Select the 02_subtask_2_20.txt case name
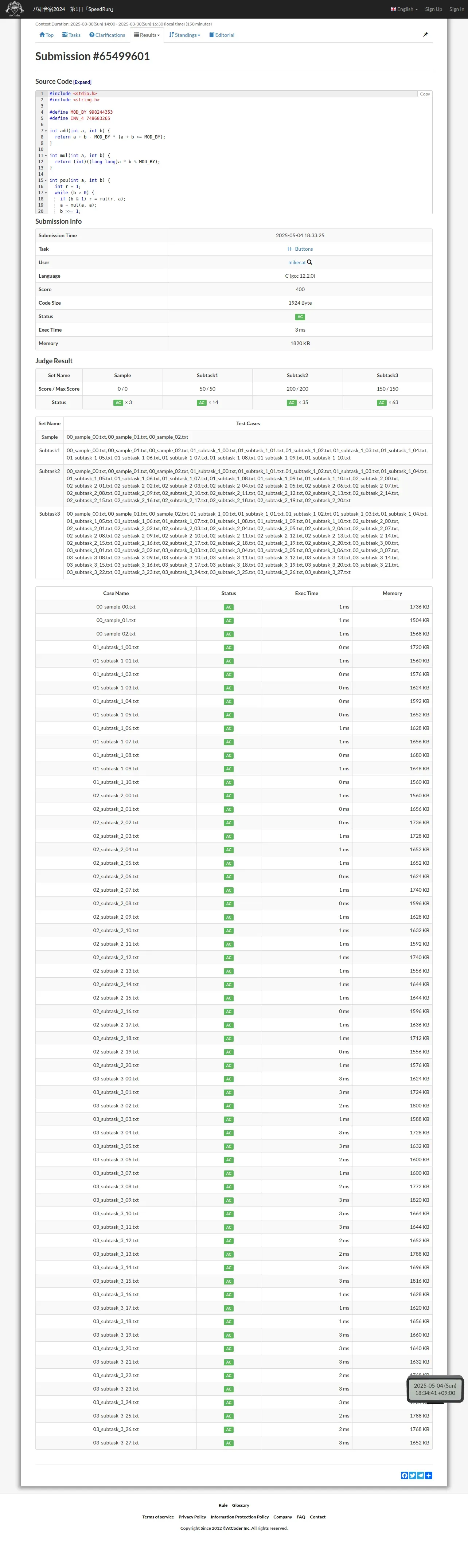Viewport: 468px width, 1568px height. click(x=116, y=1065)
